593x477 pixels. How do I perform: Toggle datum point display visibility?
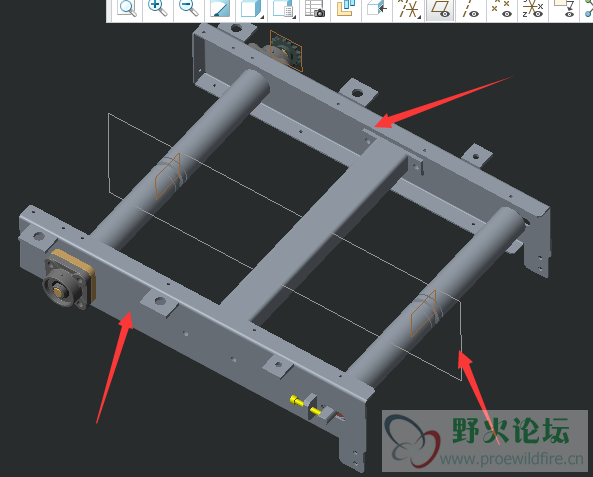pyautogui.click(x=501, y=8)
